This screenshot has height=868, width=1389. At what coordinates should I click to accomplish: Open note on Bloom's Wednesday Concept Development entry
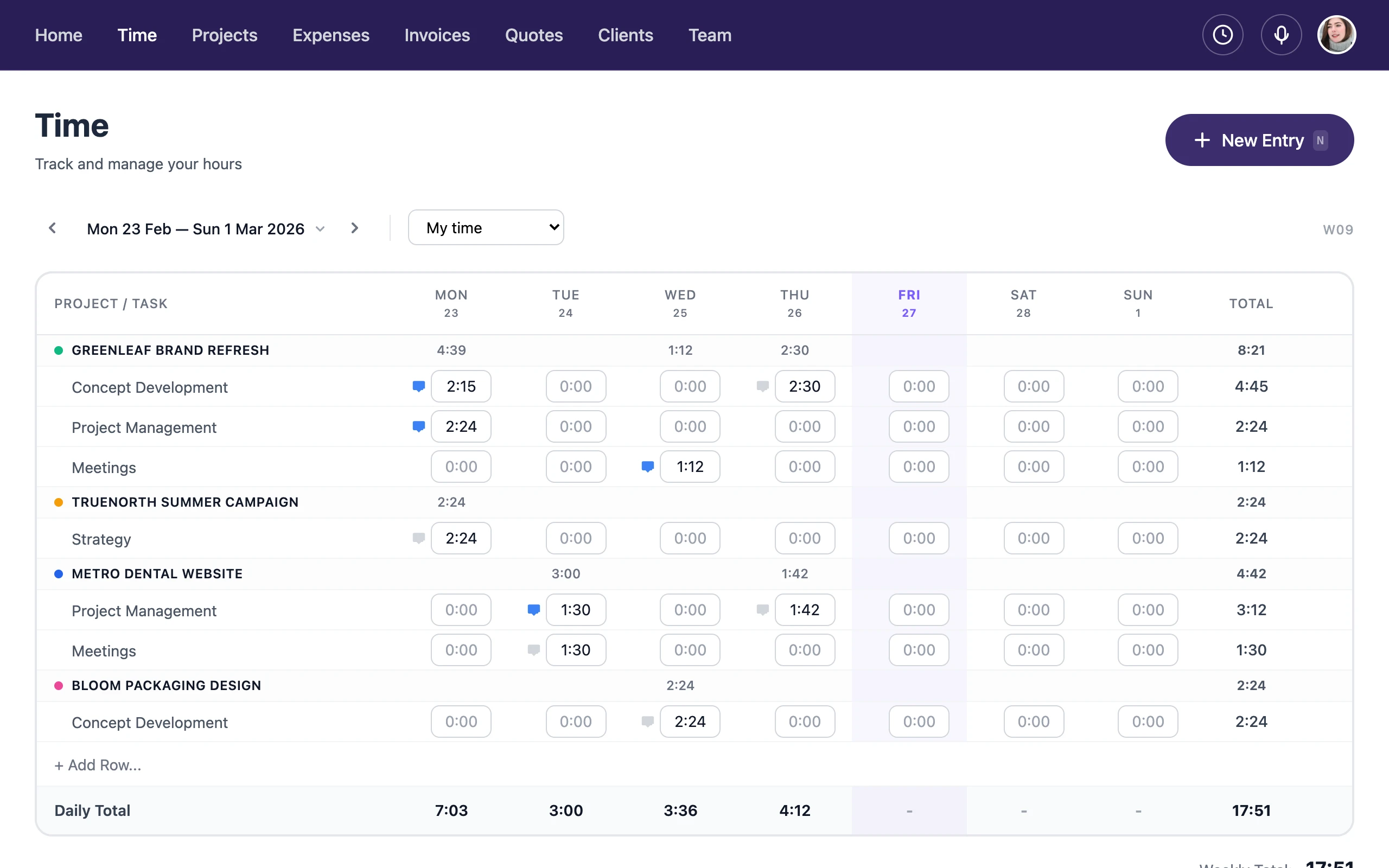coord(647,722)
